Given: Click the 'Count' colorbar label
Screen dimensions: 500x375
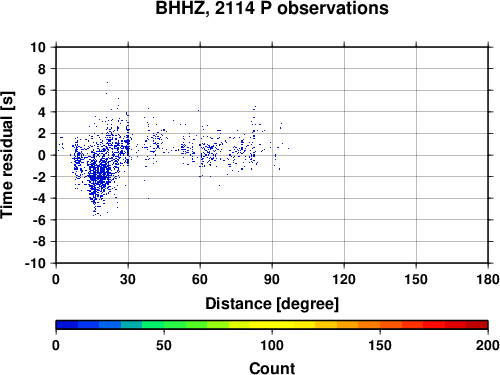Looking at the screenshot, I should tap(272, 368).
